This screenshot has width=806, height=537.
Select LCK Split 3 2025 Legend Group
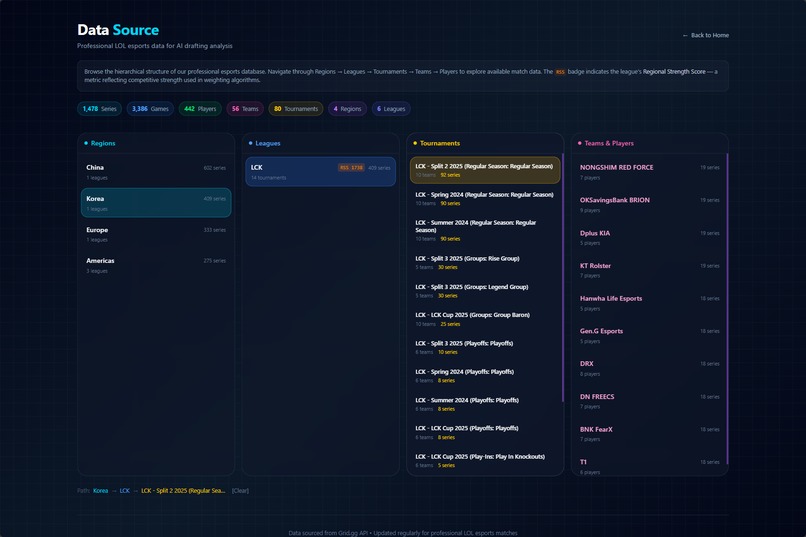[x=485, y=291]
